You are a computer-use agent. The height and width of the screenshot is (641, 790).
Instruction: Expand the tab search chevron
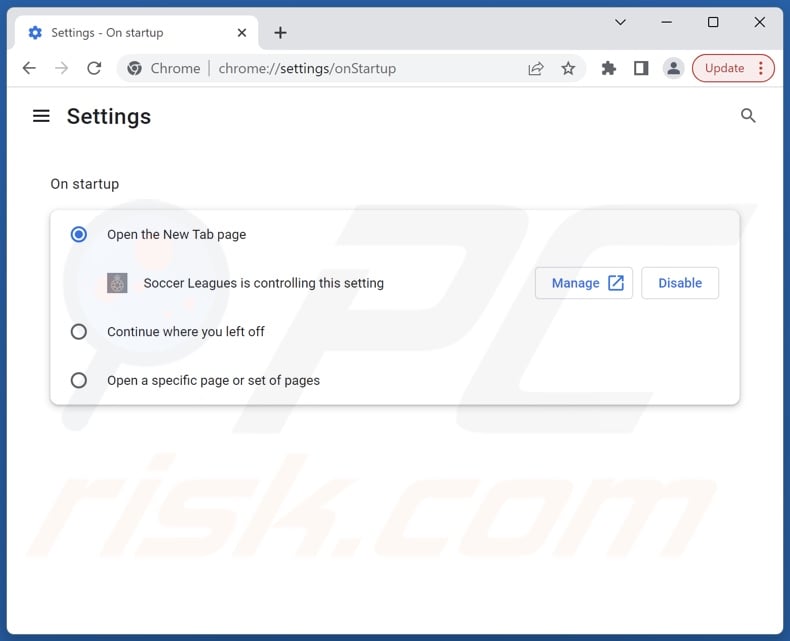620,22
